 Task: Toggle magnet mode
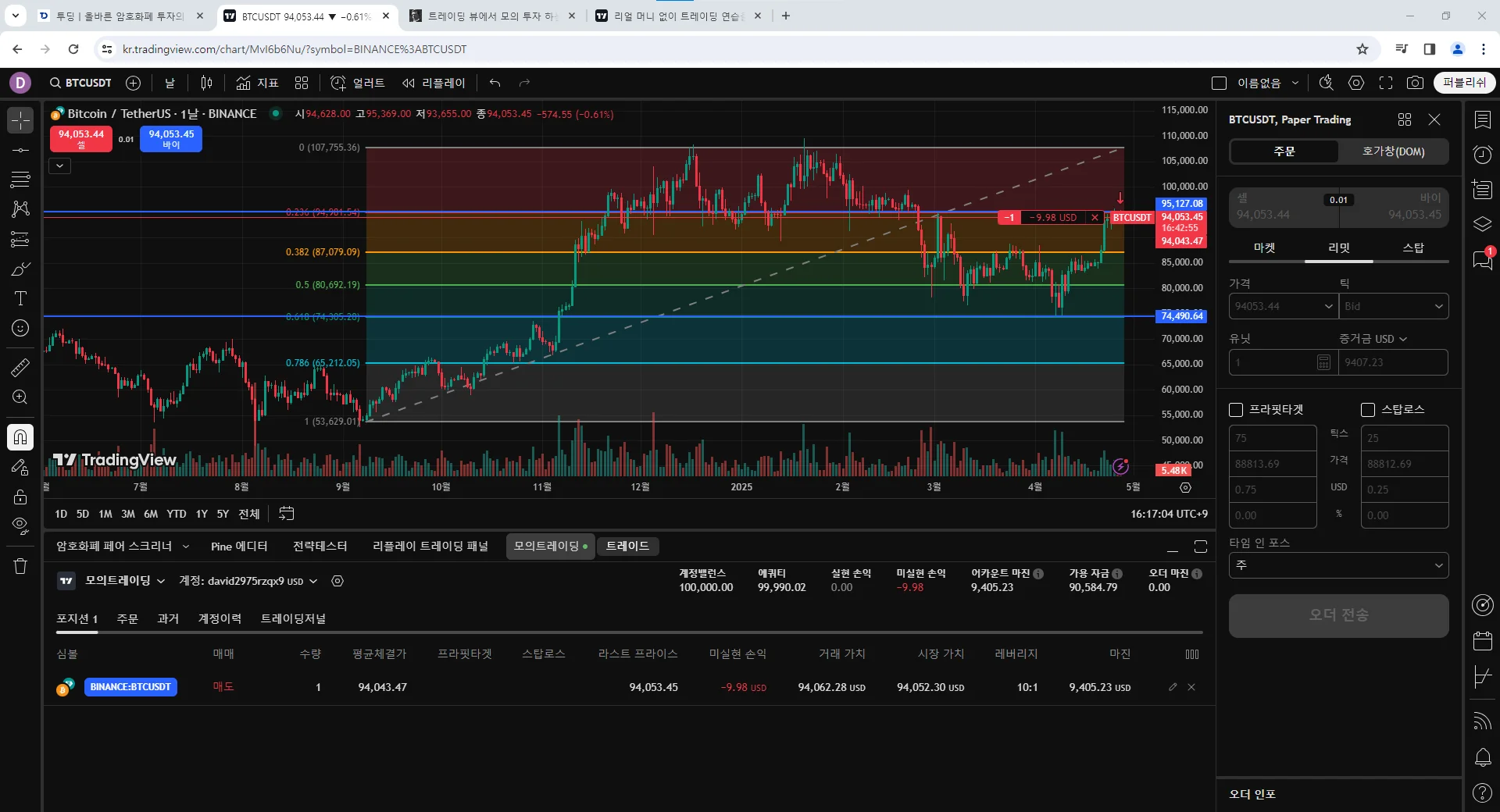[x=20, y=436]
